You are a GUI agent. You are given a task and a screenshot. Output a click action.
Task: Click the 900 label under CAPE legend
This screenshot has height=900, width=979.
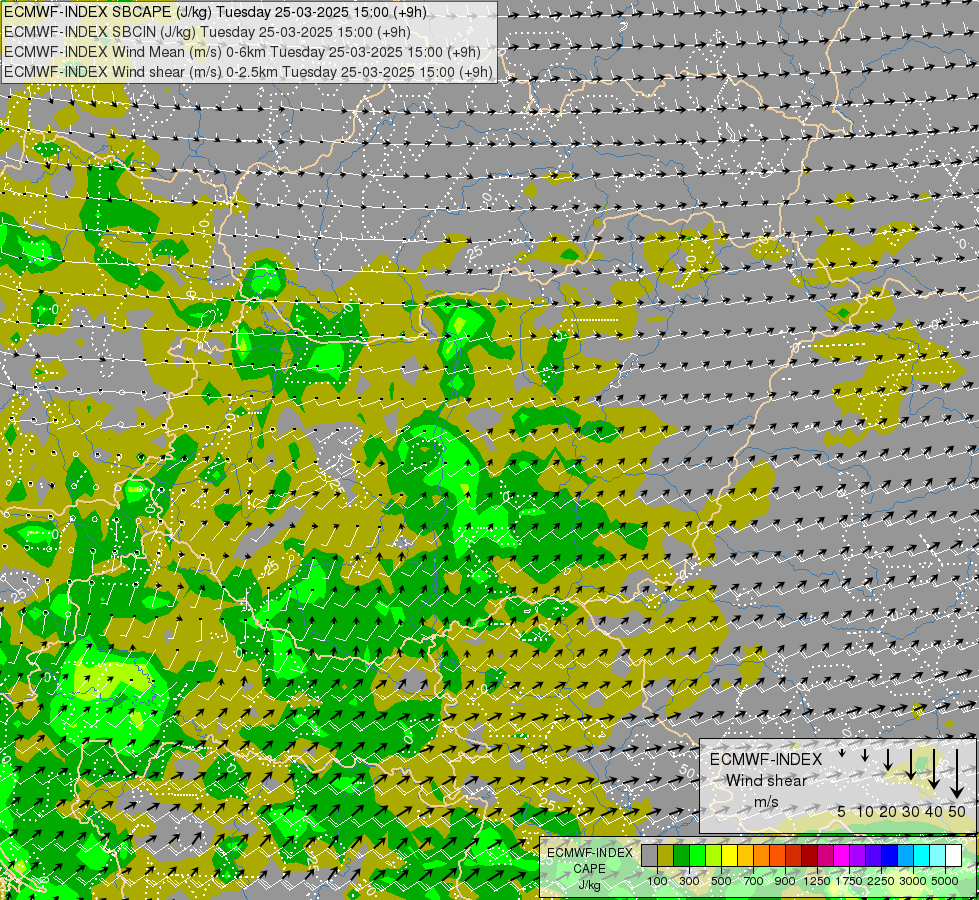pyautogui.click(x=785, y=881)
